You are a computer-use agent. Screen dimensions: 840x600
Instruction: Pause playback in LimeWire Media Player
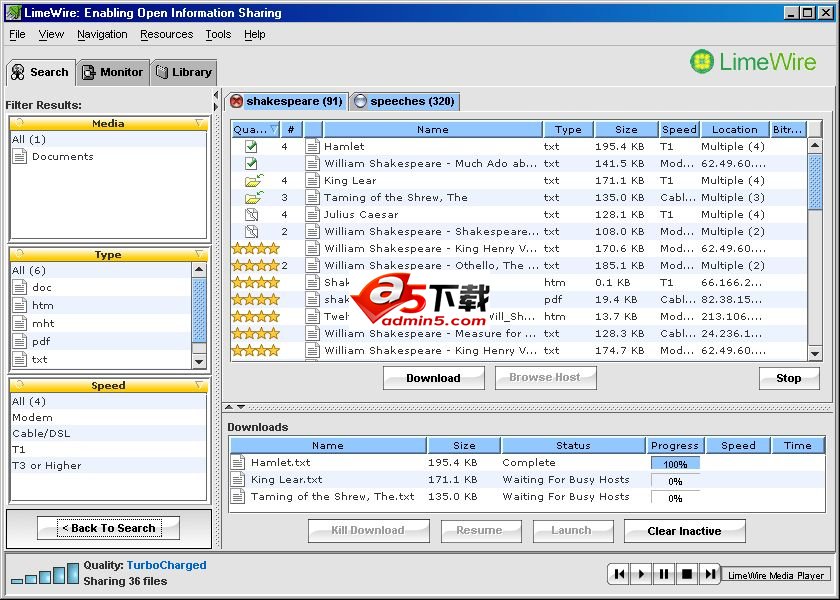pyautogui.click(x=664, y=574)
